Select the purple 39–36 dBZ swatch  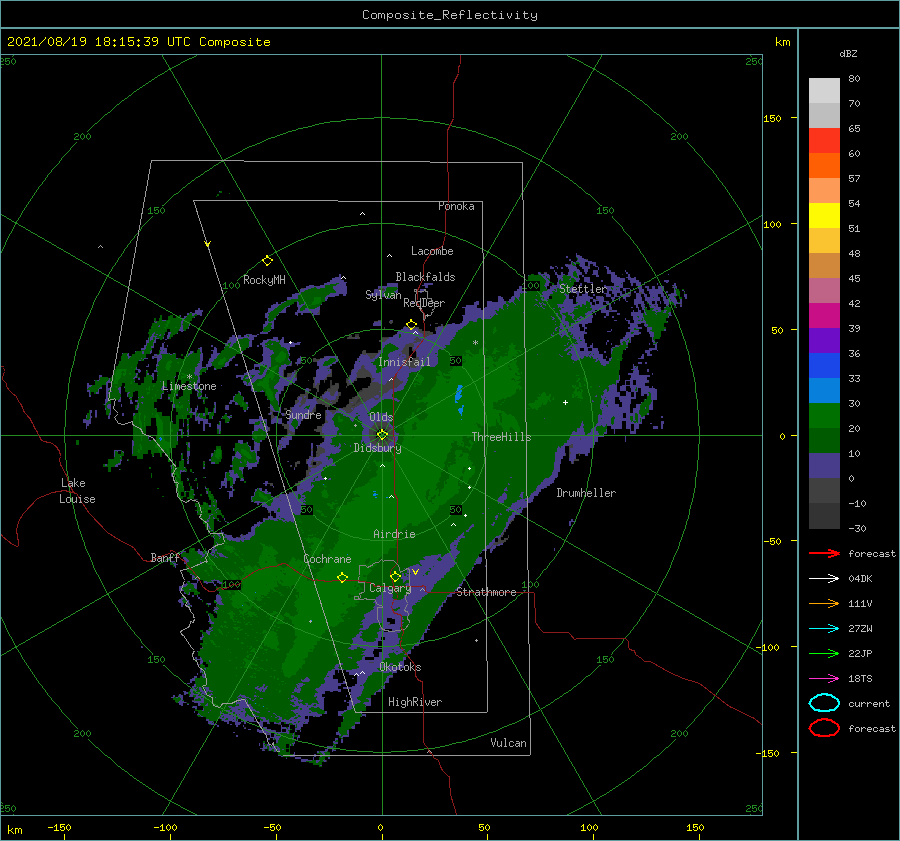824,341
